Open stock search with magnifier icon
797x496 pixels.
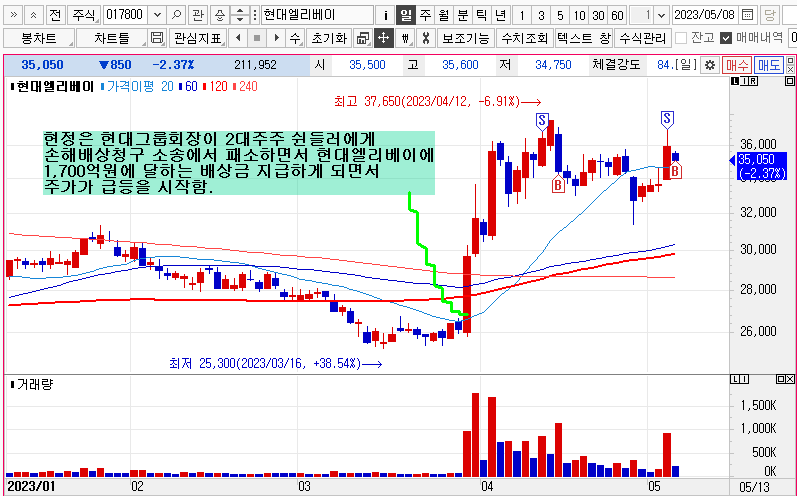(x=176, y=15)
